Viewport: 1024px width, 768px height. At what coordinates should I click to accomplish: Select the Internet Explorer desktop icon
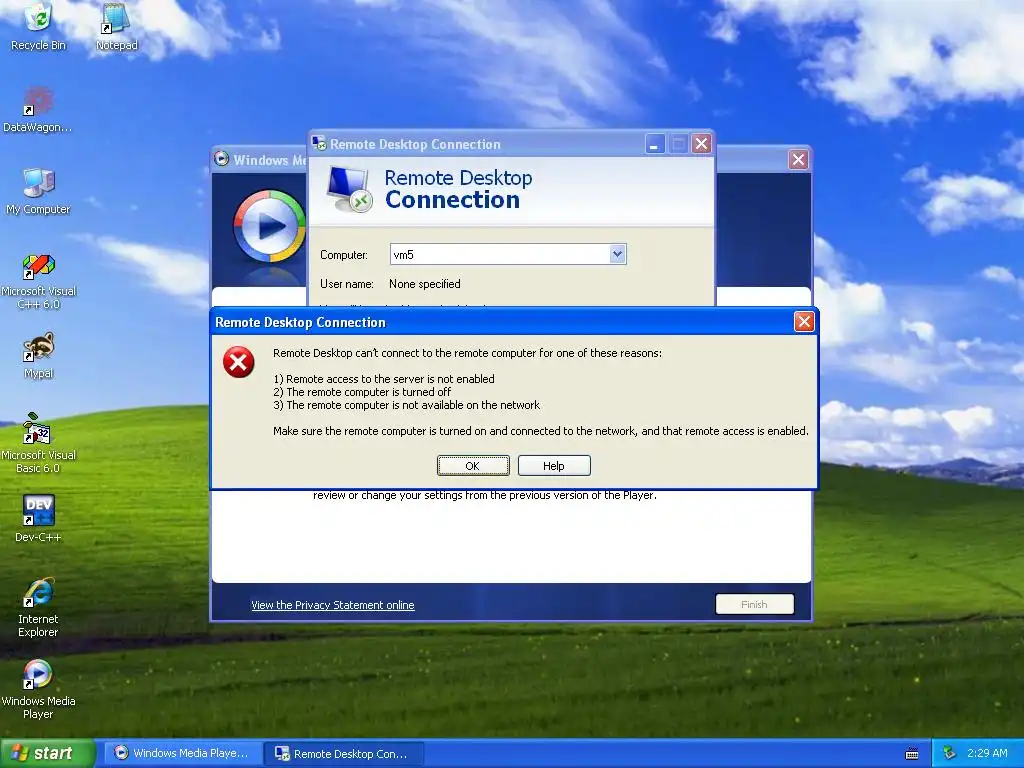[x=38, y=608]
